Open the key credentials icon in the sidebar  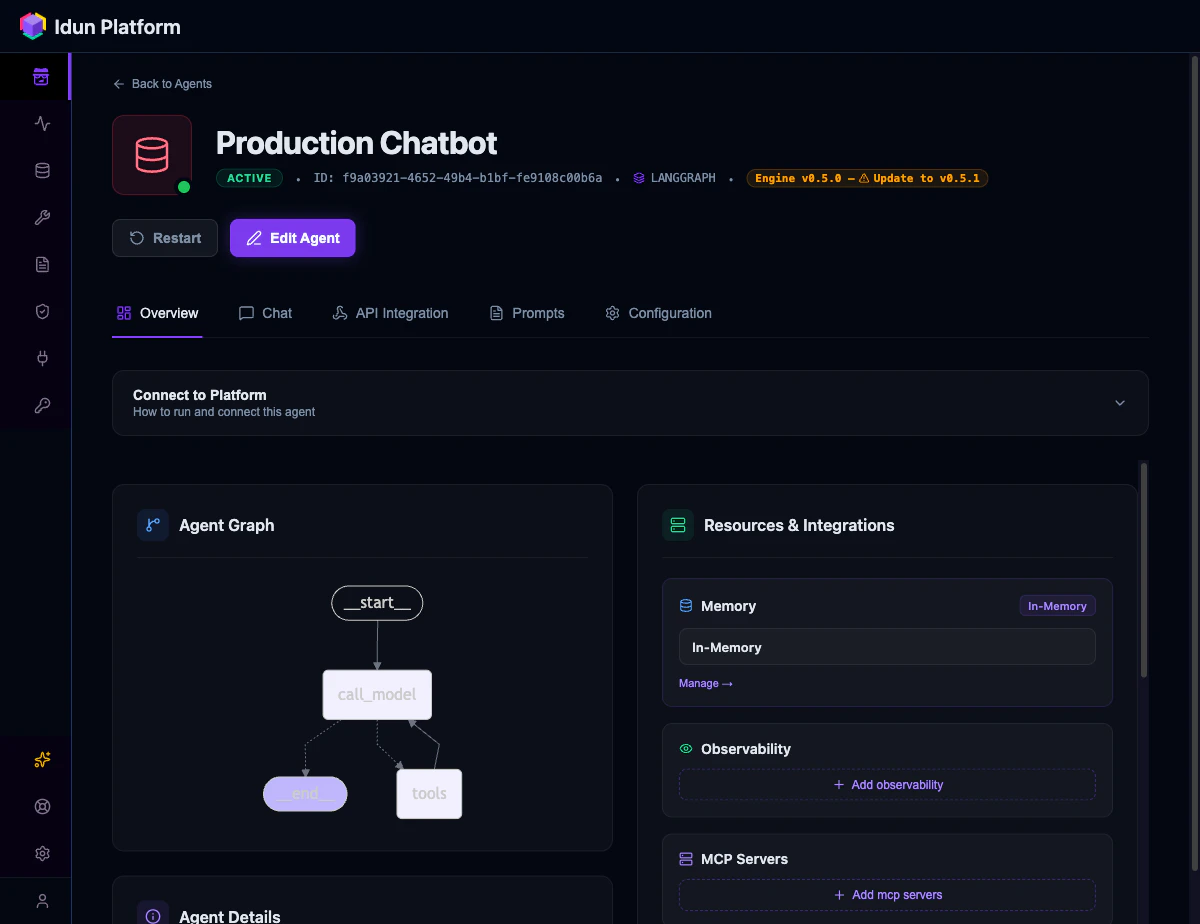tap(41, 405)
